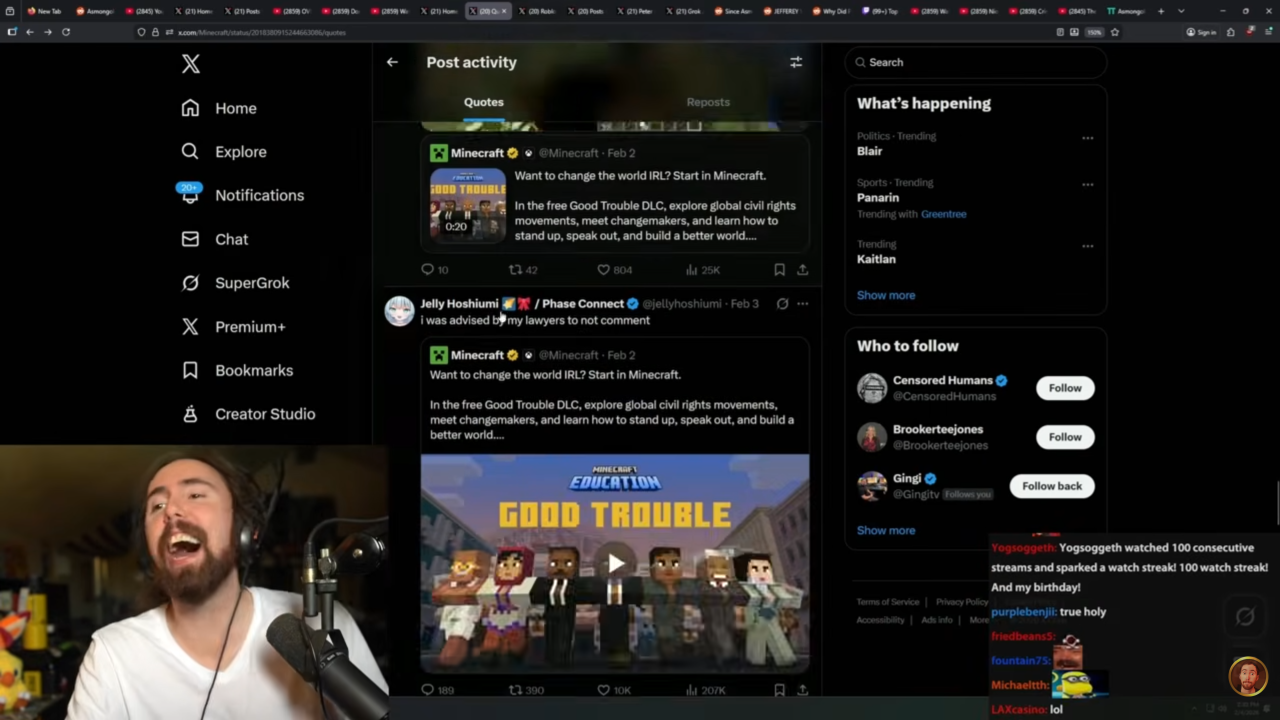This screenshot has width=1280, height=720.
Task: Follow back Gingi
Action: 1052,486
